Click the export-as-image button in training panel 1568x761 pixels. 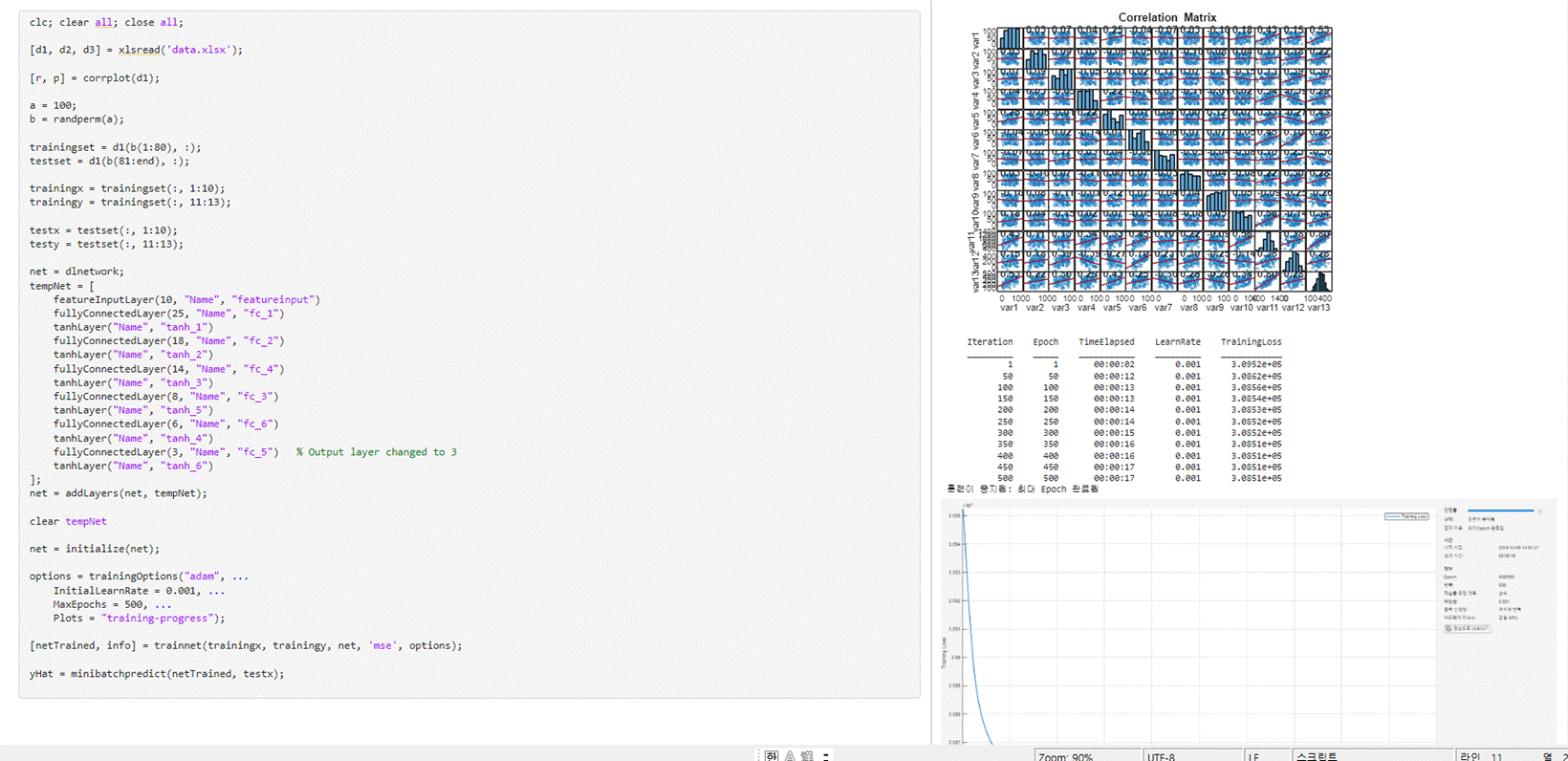(1468, 628)
